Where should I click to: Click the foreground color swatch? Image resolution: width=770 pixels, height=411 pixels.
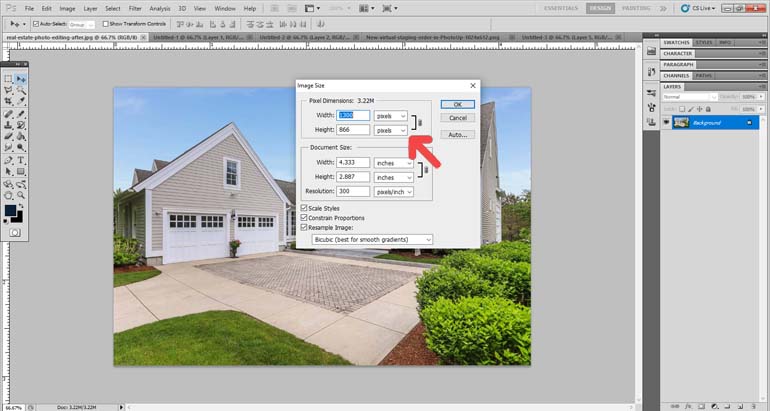(11, 211)
